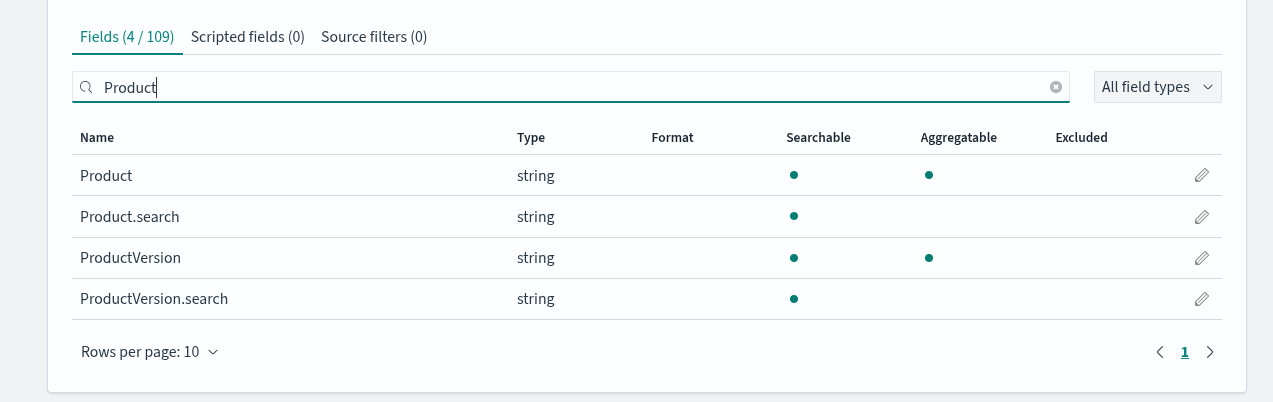Click the Type column header

531,138
